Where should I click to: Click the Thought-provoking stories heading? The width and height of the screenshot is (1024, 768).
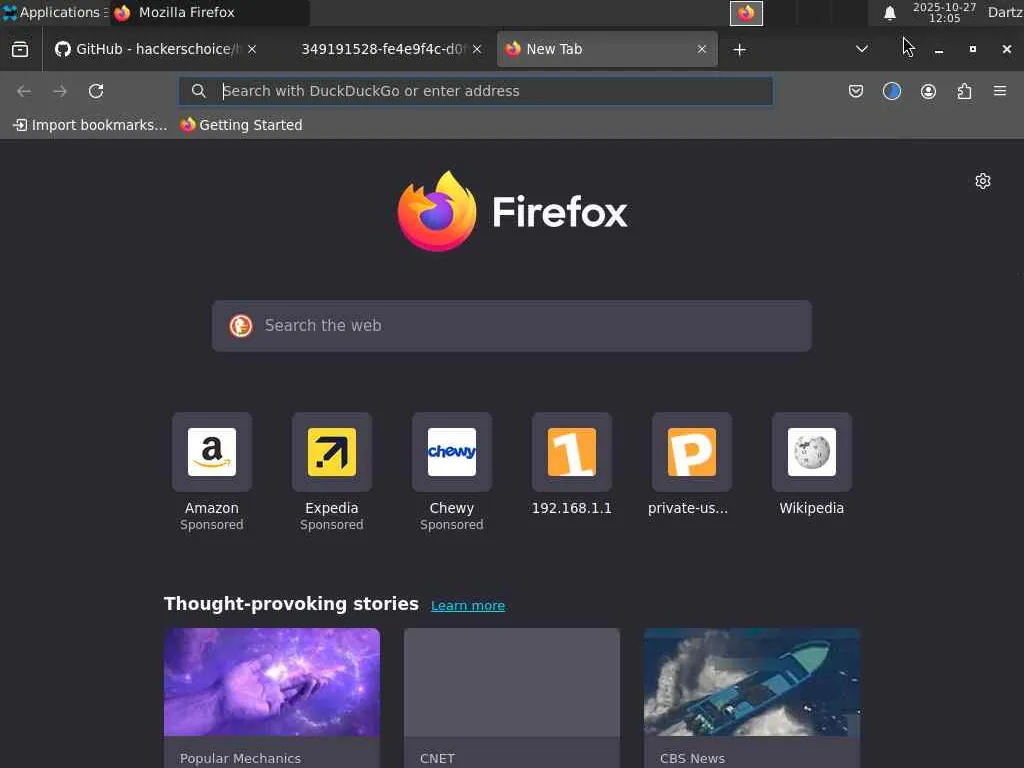pos(291,603)
